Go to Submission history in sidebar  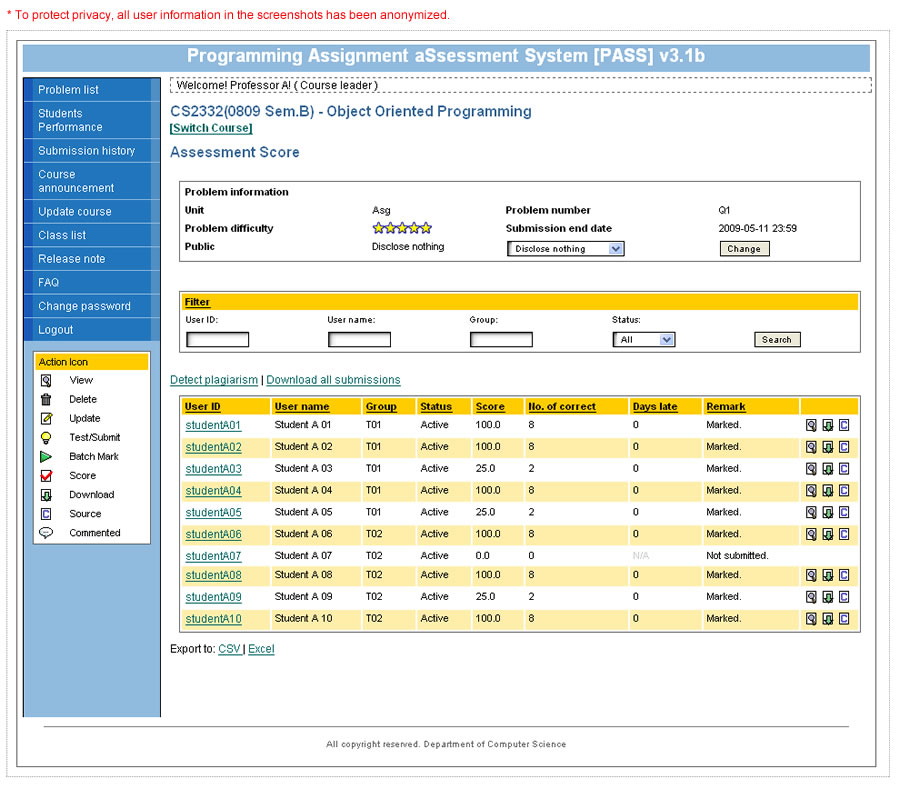pyautogui.click(x=86, y=151)
